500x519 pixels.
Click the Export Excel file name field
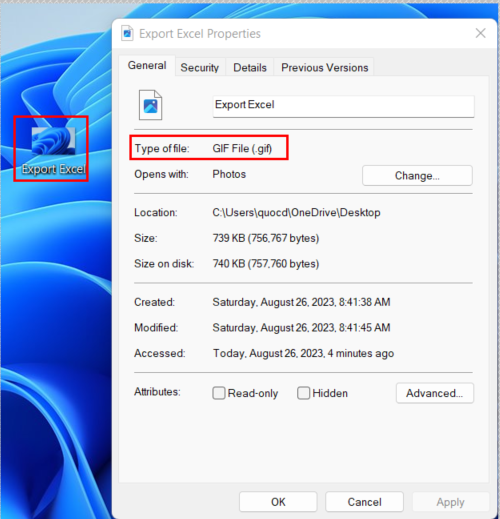[343, 106]
